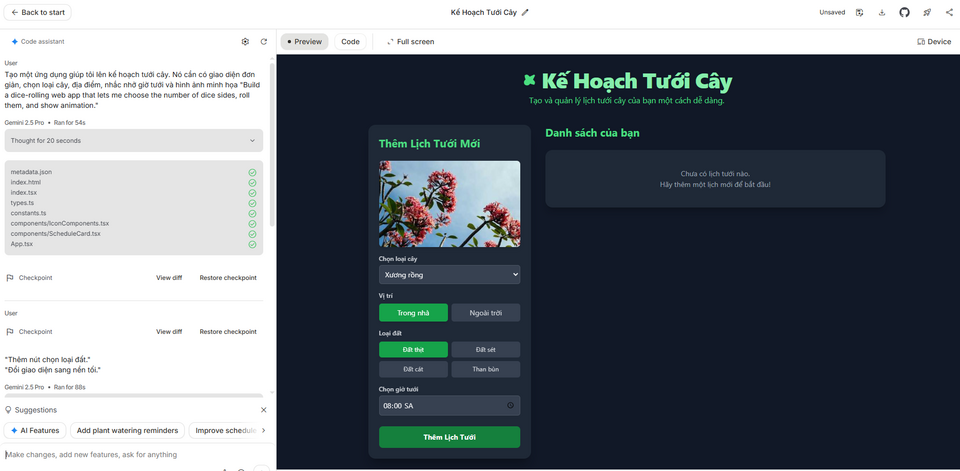This screenshot has width=960, height=471.
Task: Edit app title with pencil icon
Action: point(526,12)
